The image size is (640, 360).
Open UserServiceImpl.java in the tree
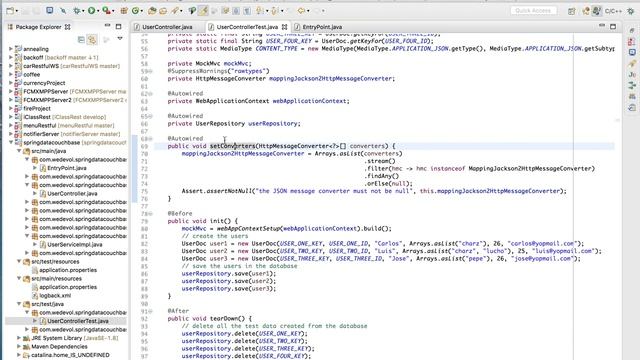click(75, 244)
